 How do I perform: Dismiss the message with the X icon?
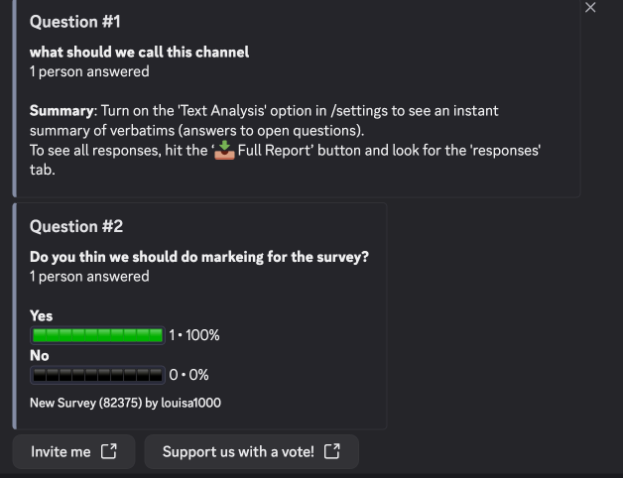tap(590, 8)
